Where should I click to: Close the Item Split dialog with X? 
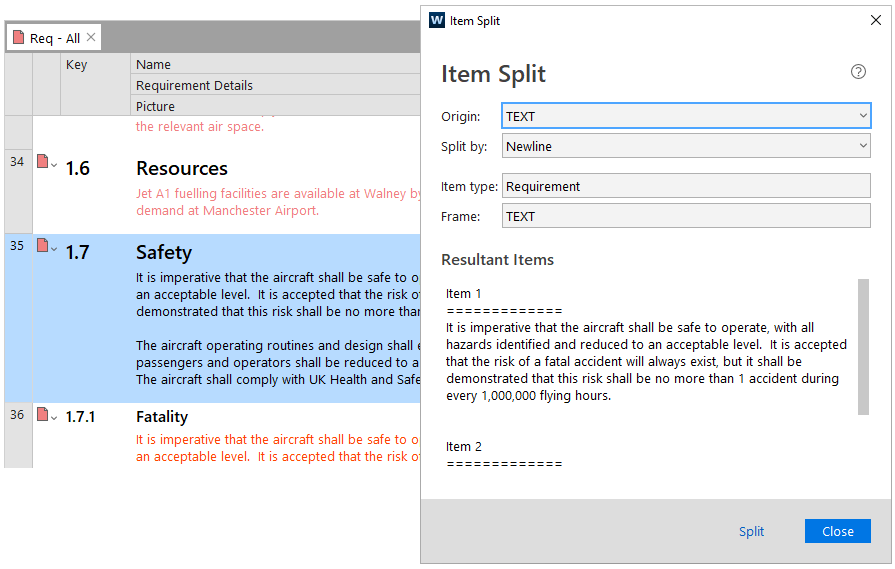pyautogui.click(x=876, y=20)
